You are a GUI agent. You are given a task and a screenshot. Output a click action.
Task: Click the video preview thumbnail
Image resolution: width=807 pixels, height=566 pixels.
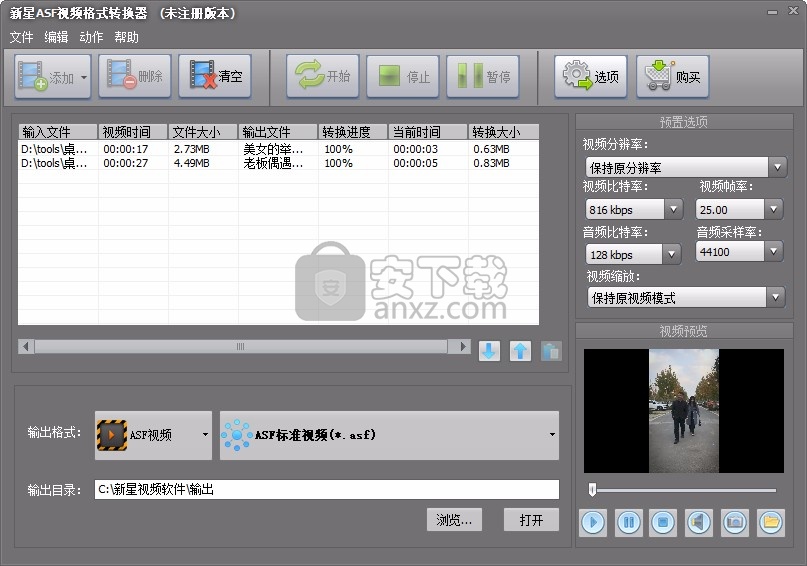(683, 411)
